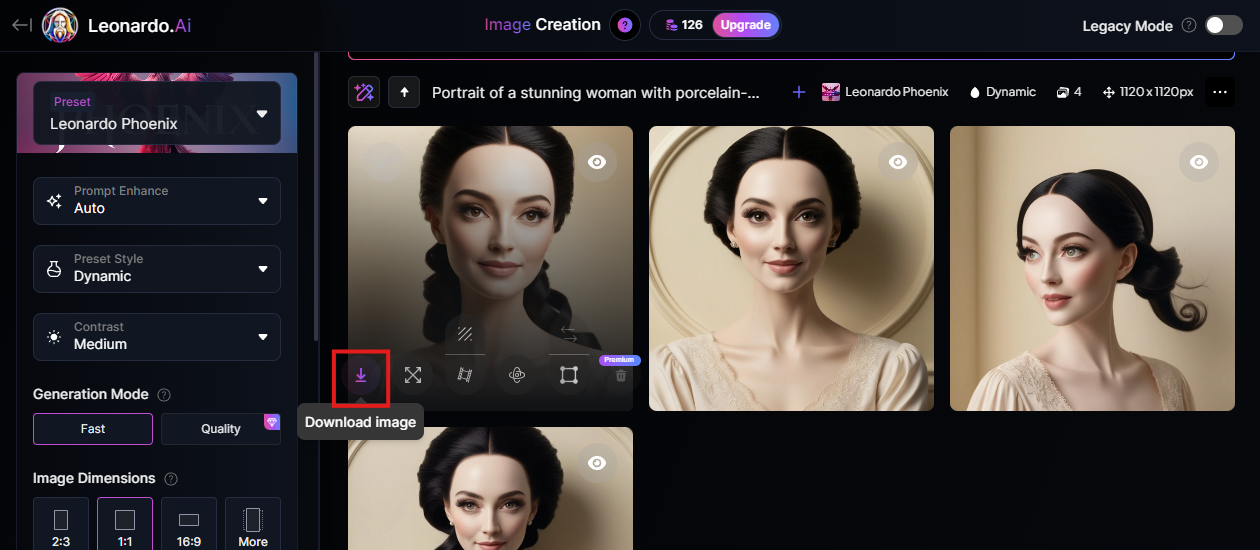Open the orbit camera icon on first portrait
Image resolution: width=1260 pixels, height=550 pixels.
click(517, 375)
